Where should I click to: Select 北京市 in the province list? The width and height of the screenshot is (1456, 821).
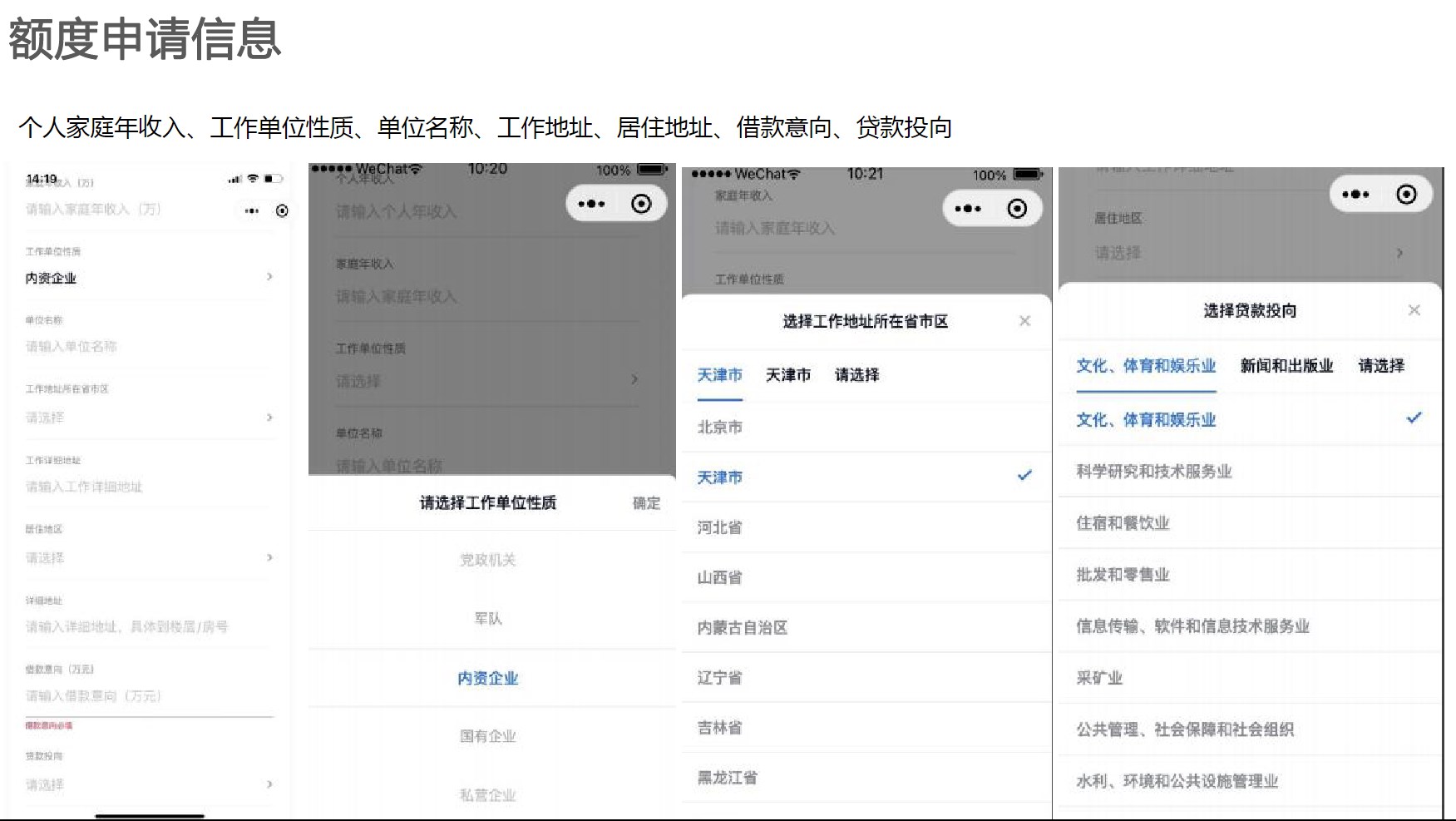[x=866, y=428]
